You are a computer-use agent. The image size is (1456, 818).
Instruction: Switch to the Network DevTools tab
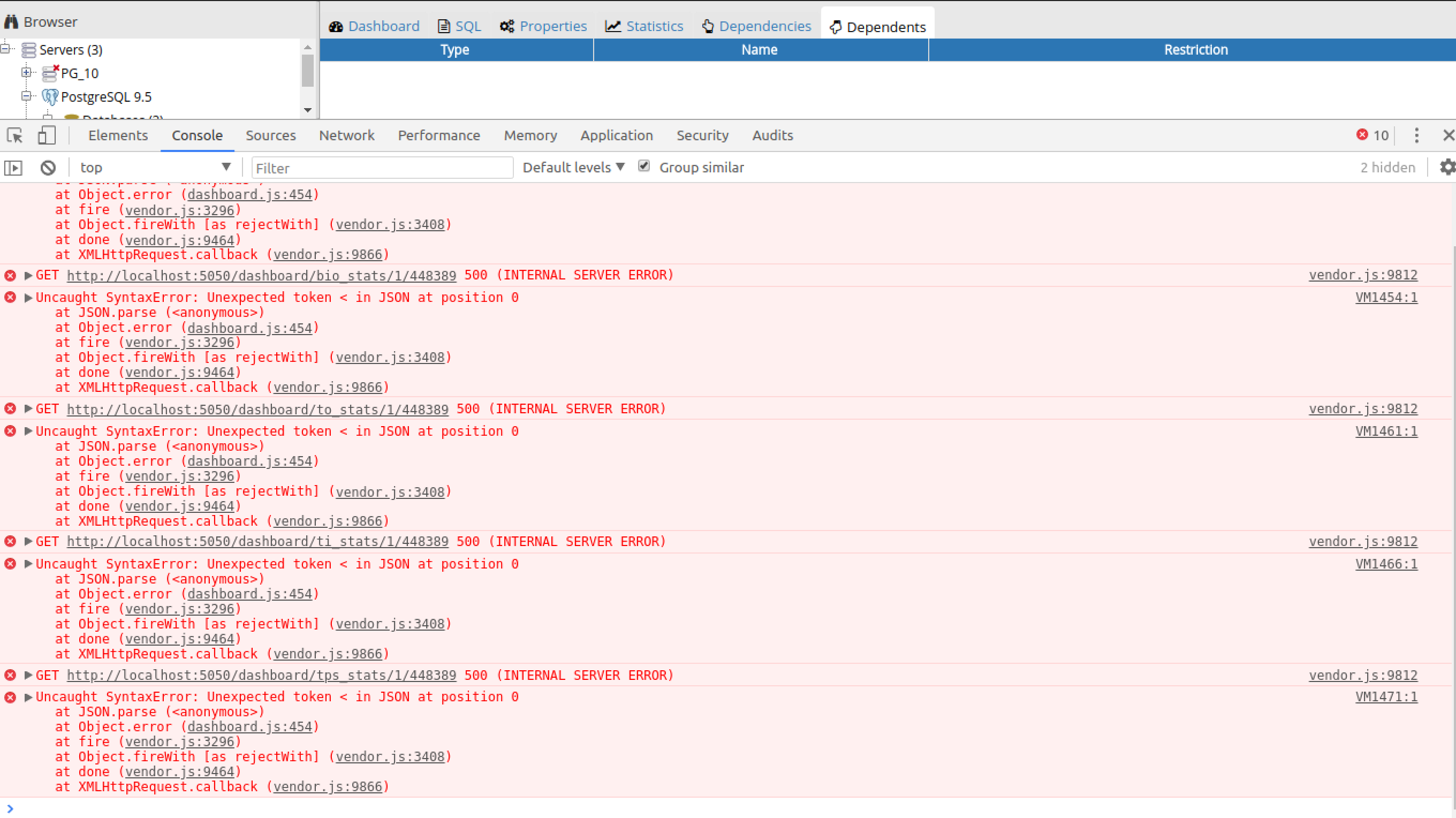click(x=346, y=135)
